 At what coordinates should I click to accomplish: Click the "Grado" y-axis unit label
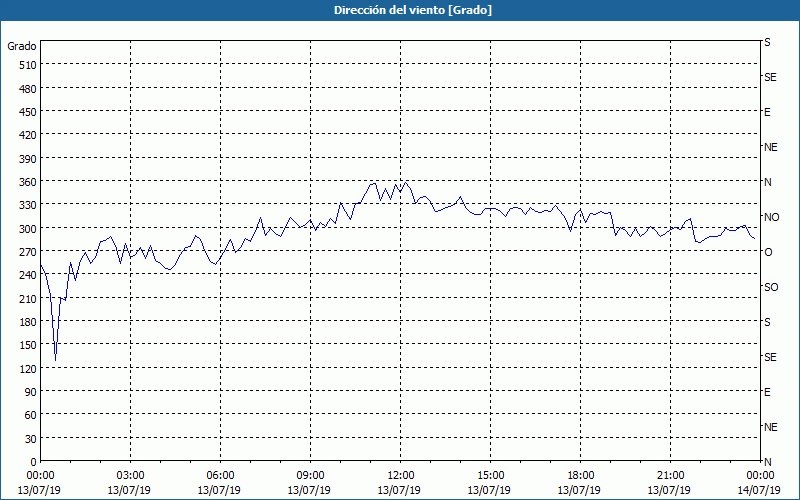pyautogui.click(x=22, y=46)
